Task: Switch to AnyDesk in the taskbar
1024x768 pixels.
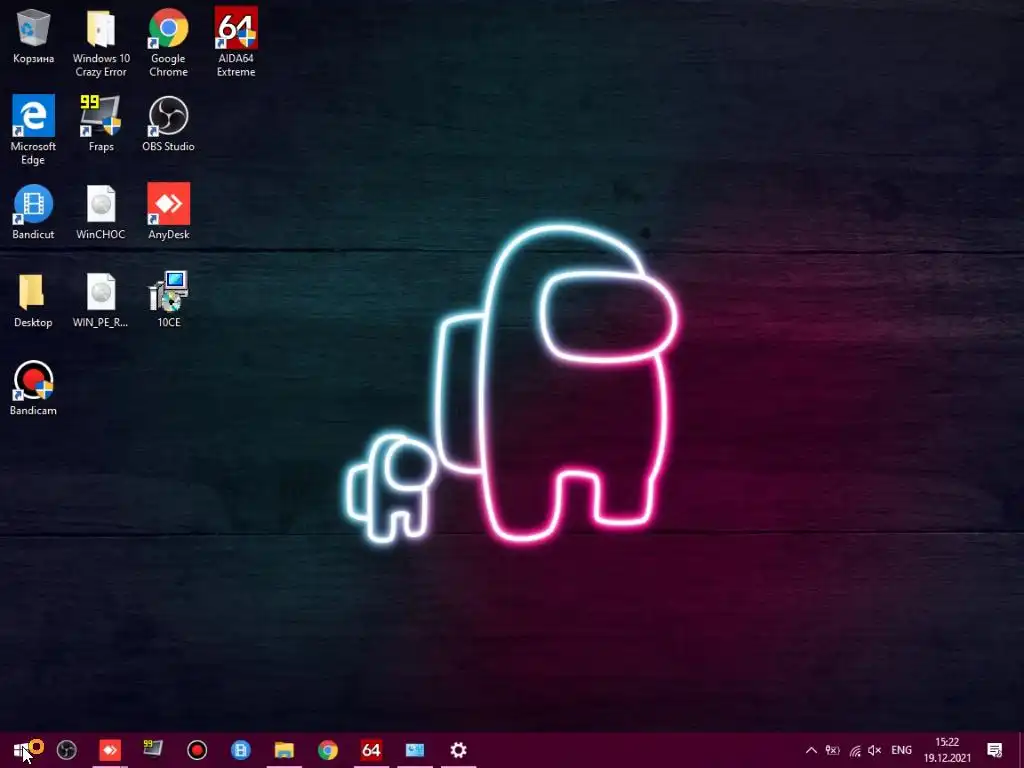Action: pyautogui.click(x=110, y=750)
